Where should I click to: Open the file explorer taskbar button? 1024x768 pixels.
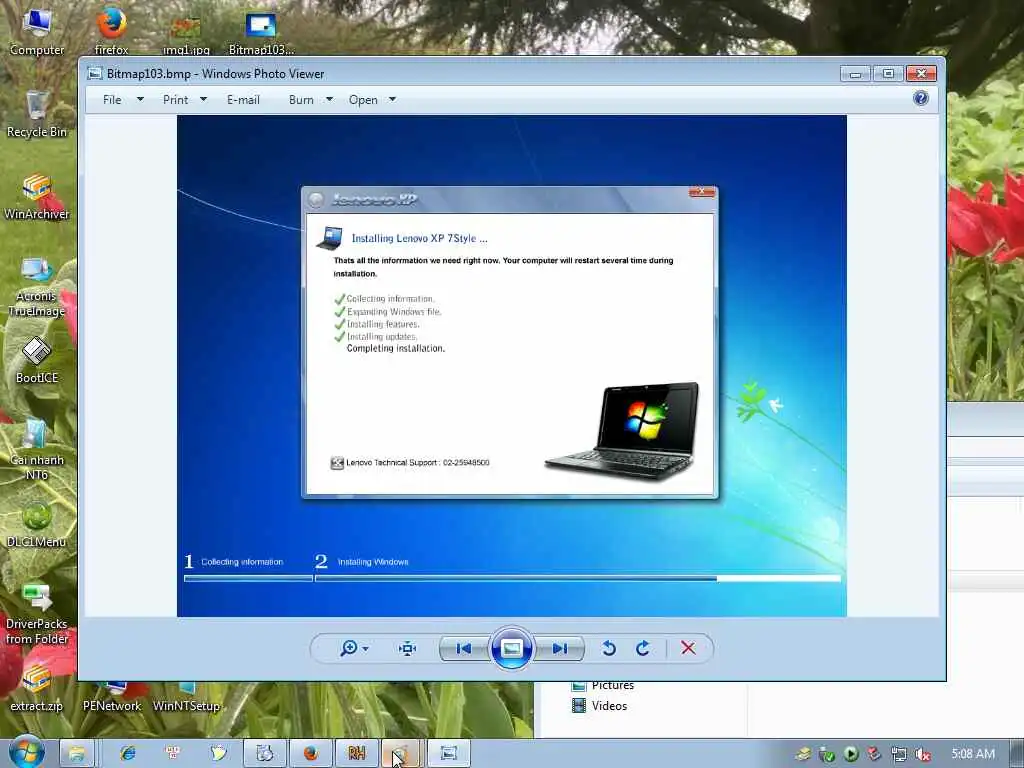point(77,754)
